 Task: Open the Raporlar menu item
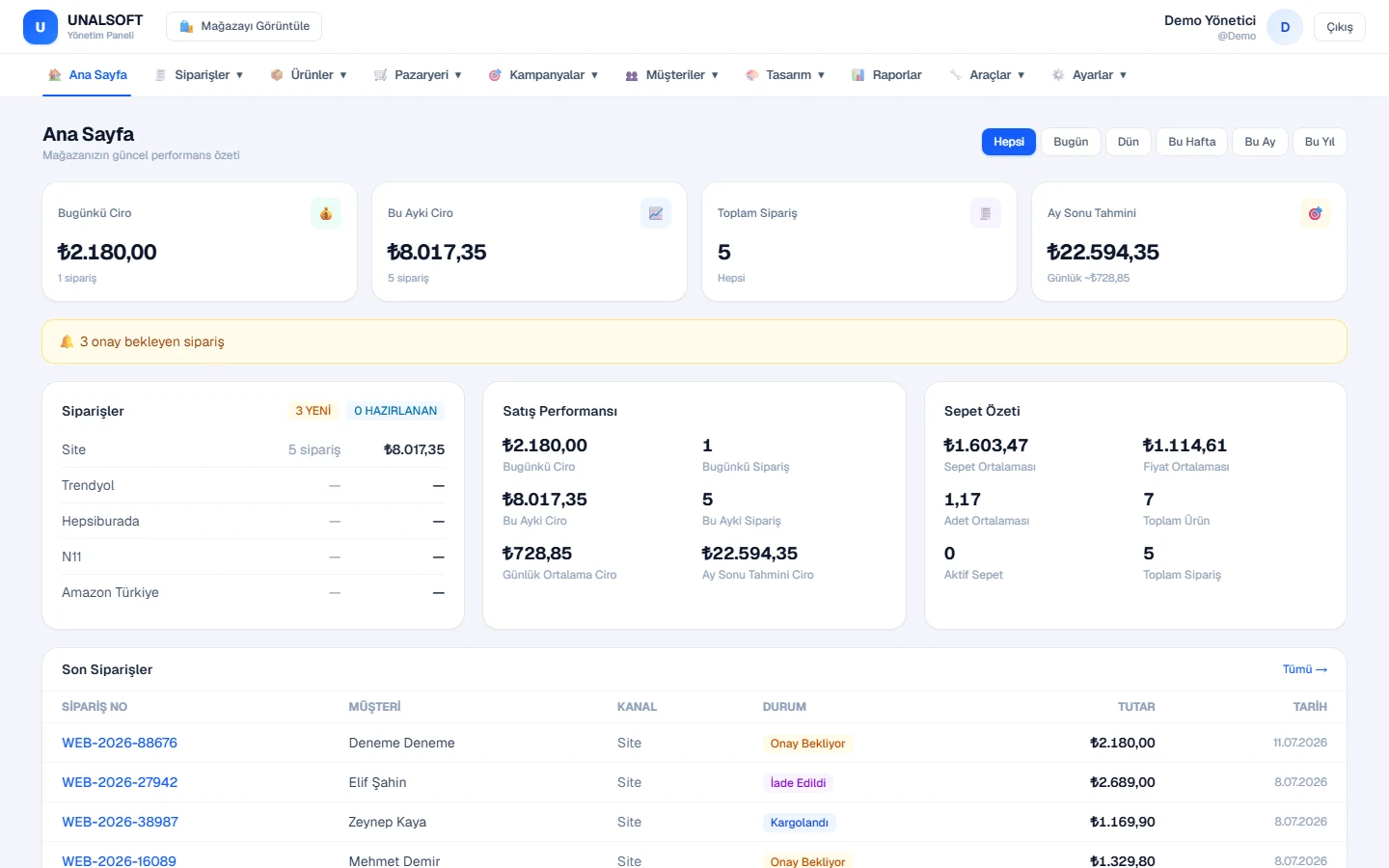(x=886, y=75)
